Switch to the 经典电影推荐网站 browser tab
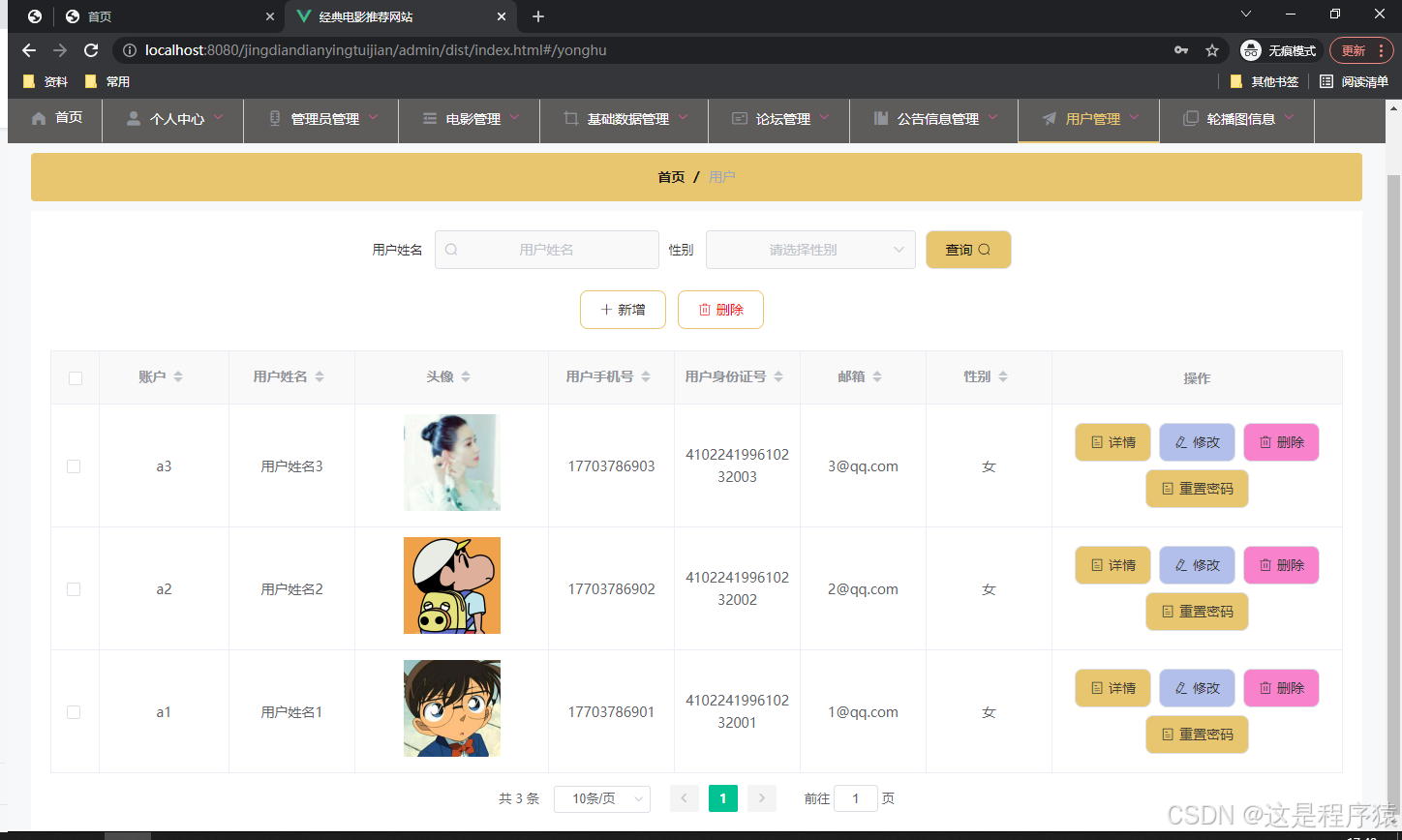Viewport: 1402px width, 840px height. click(x=401, y=16)
